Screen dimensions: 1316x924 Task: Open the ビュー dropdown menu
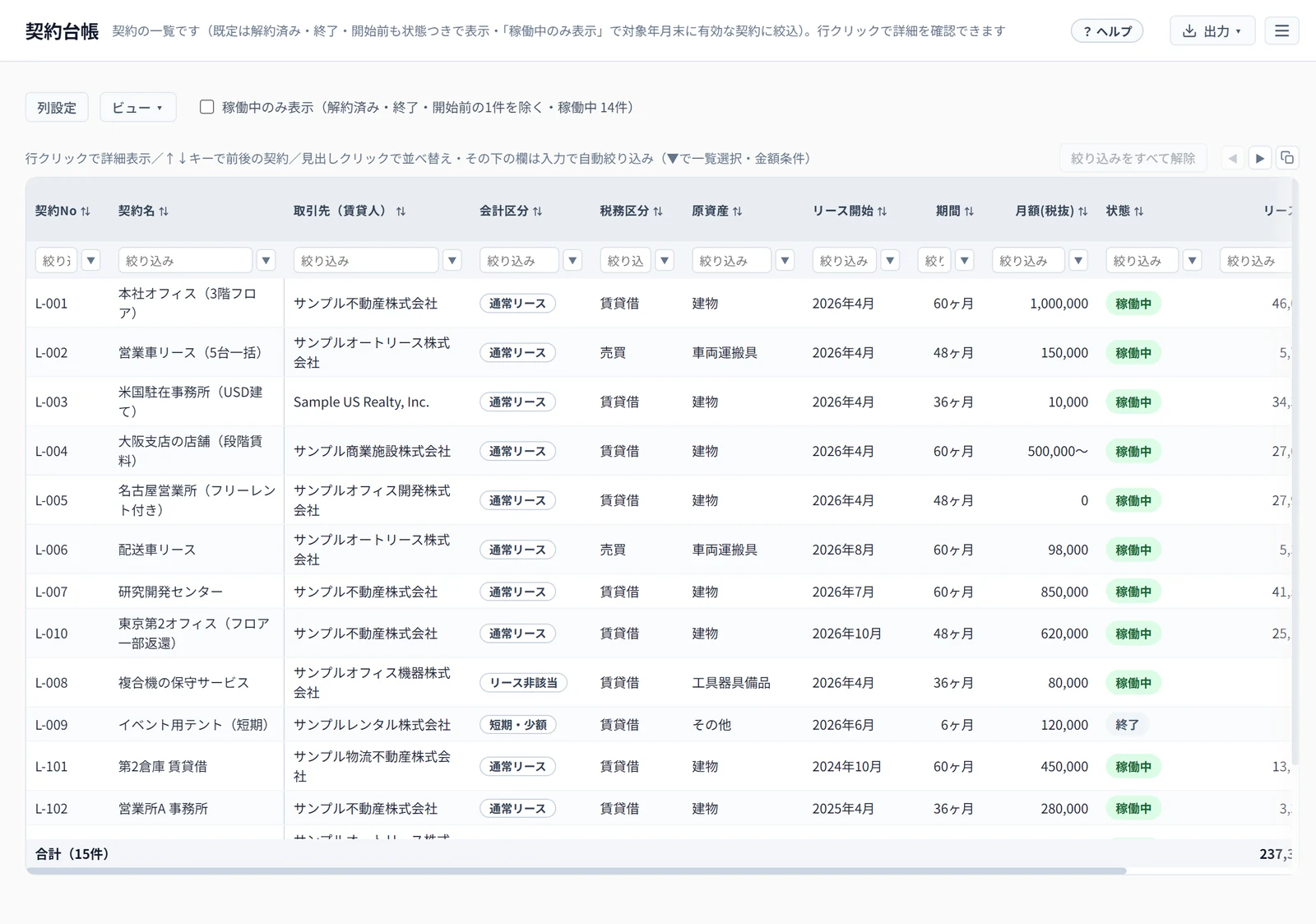point(138,107)
